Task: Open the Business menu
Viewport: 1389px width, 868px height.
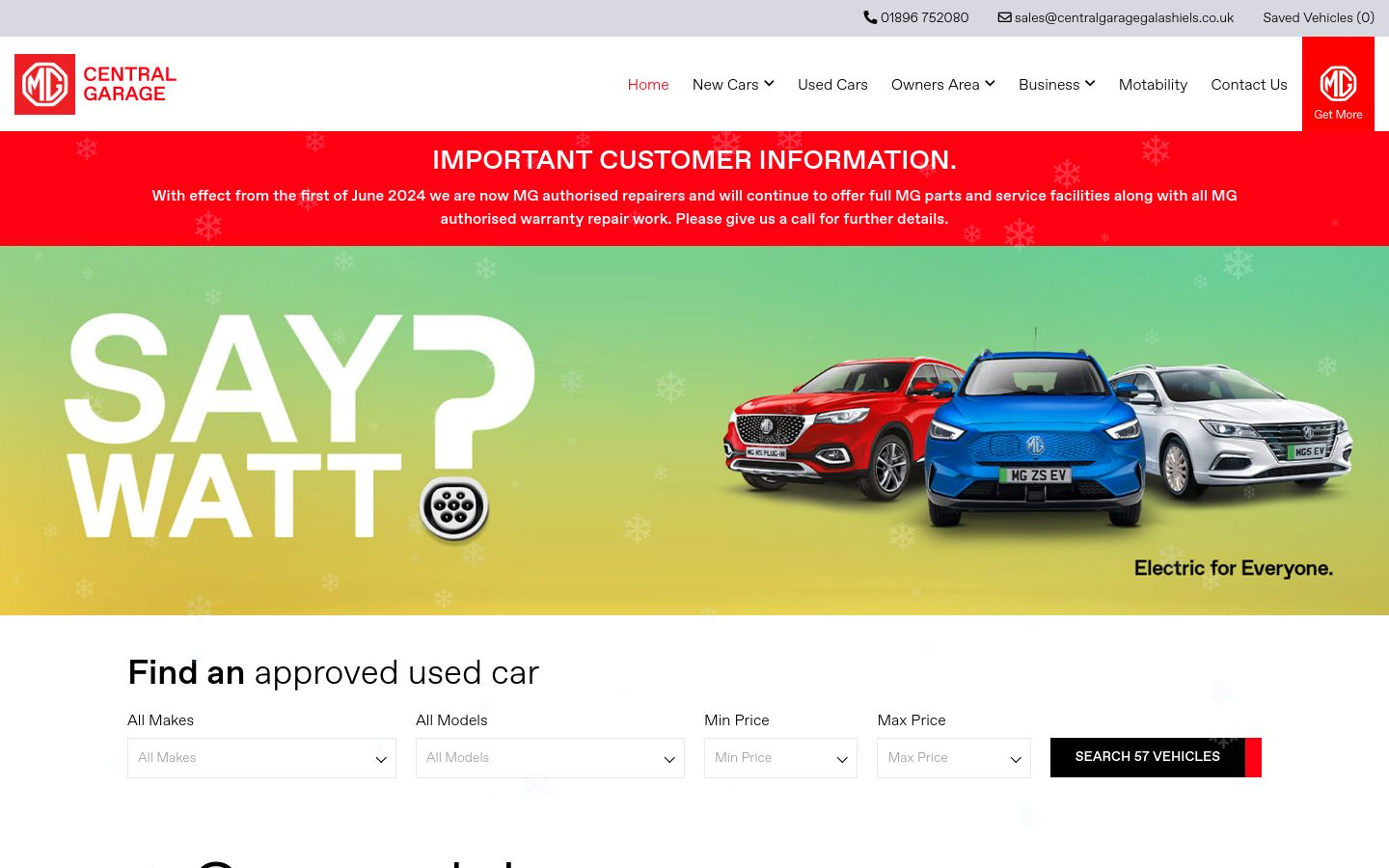Action: [x=1056, y=85]
